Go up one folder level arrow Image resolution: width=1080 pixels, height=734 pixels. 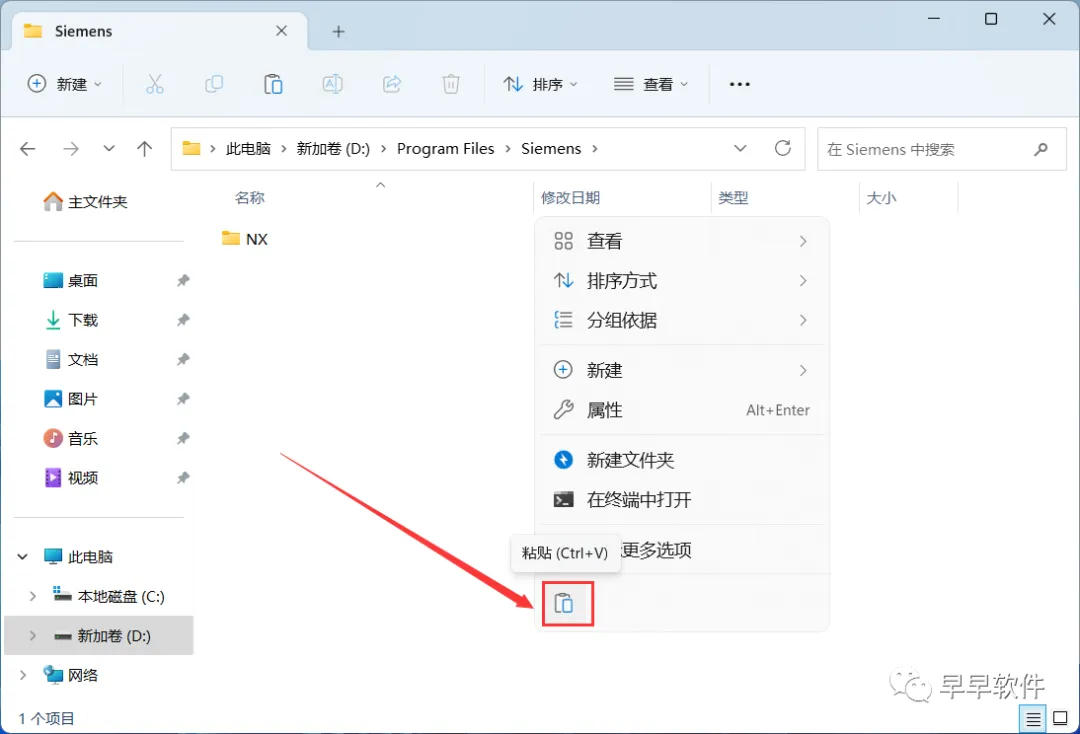tap(145, 149)
